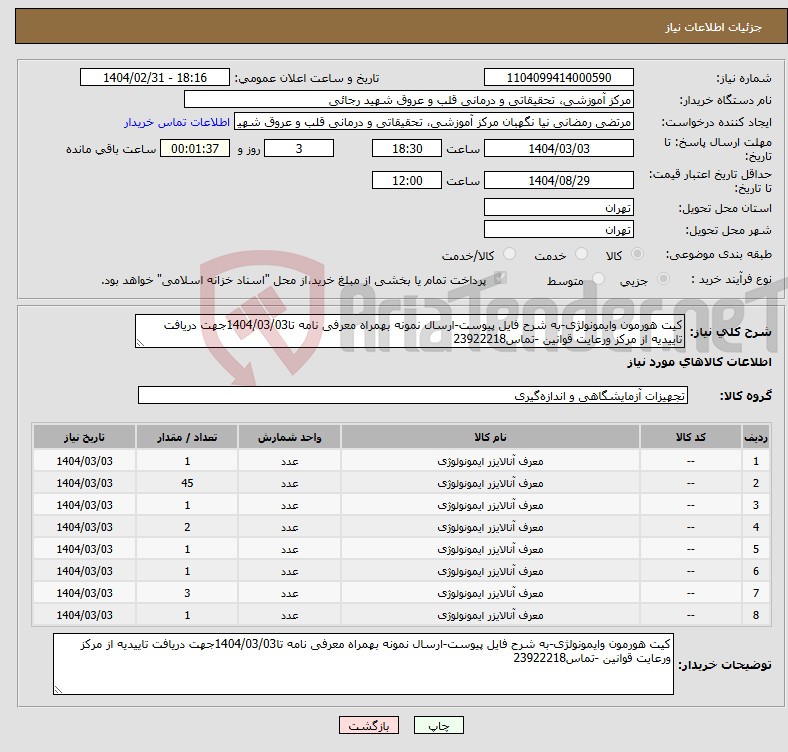Focus the شهر محل تحویل field

pos(558,230)
